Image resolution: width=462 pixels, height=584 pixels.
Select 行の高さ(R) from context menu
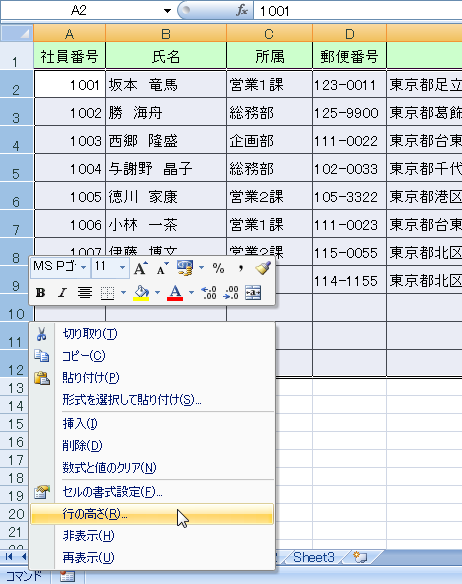click(x=152, y=514)
